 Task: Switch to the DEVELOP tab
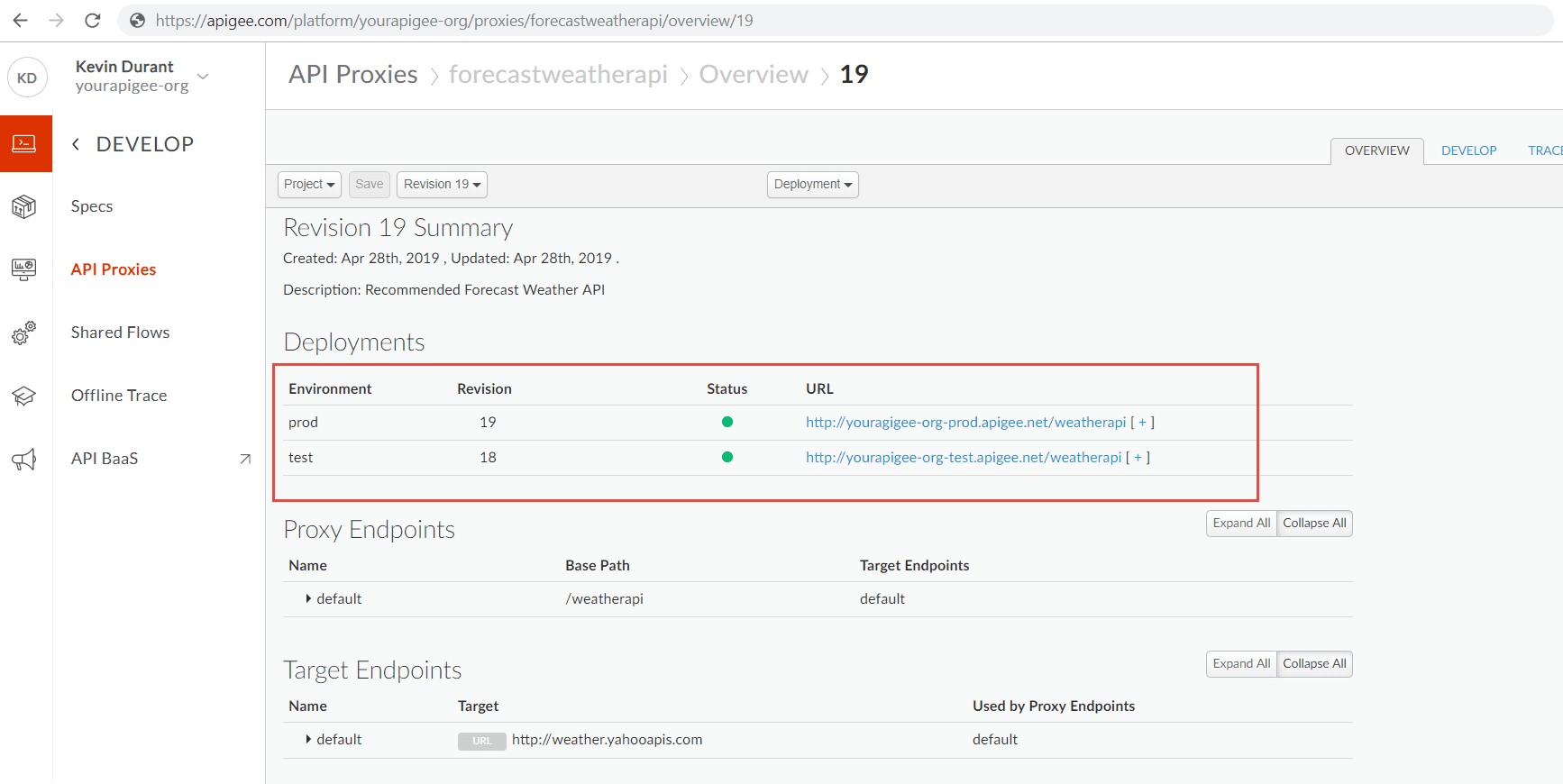pyautogui.click(x=1468, y=150)
